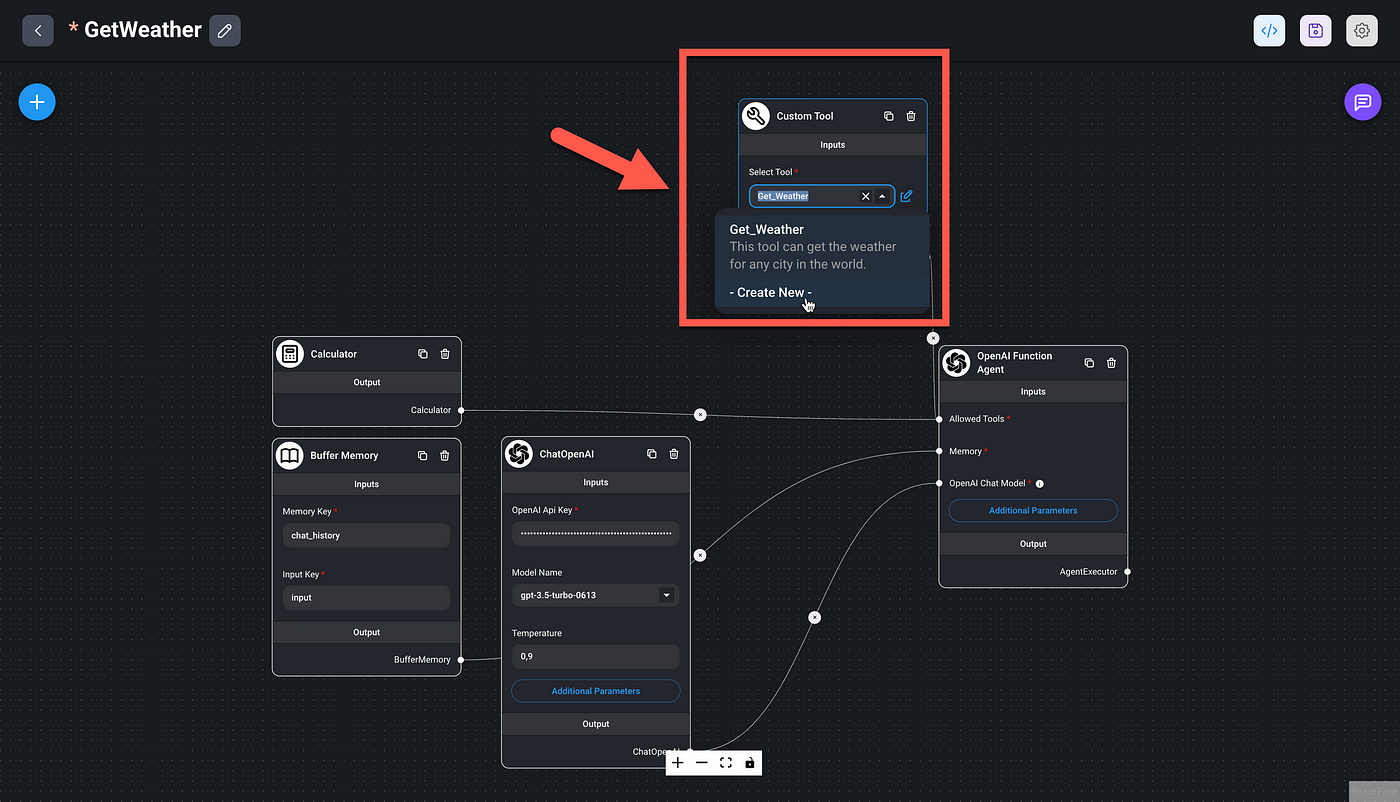Open the API code embed button
This screenshot has height=802, width=1400.
coord(1269,31)
